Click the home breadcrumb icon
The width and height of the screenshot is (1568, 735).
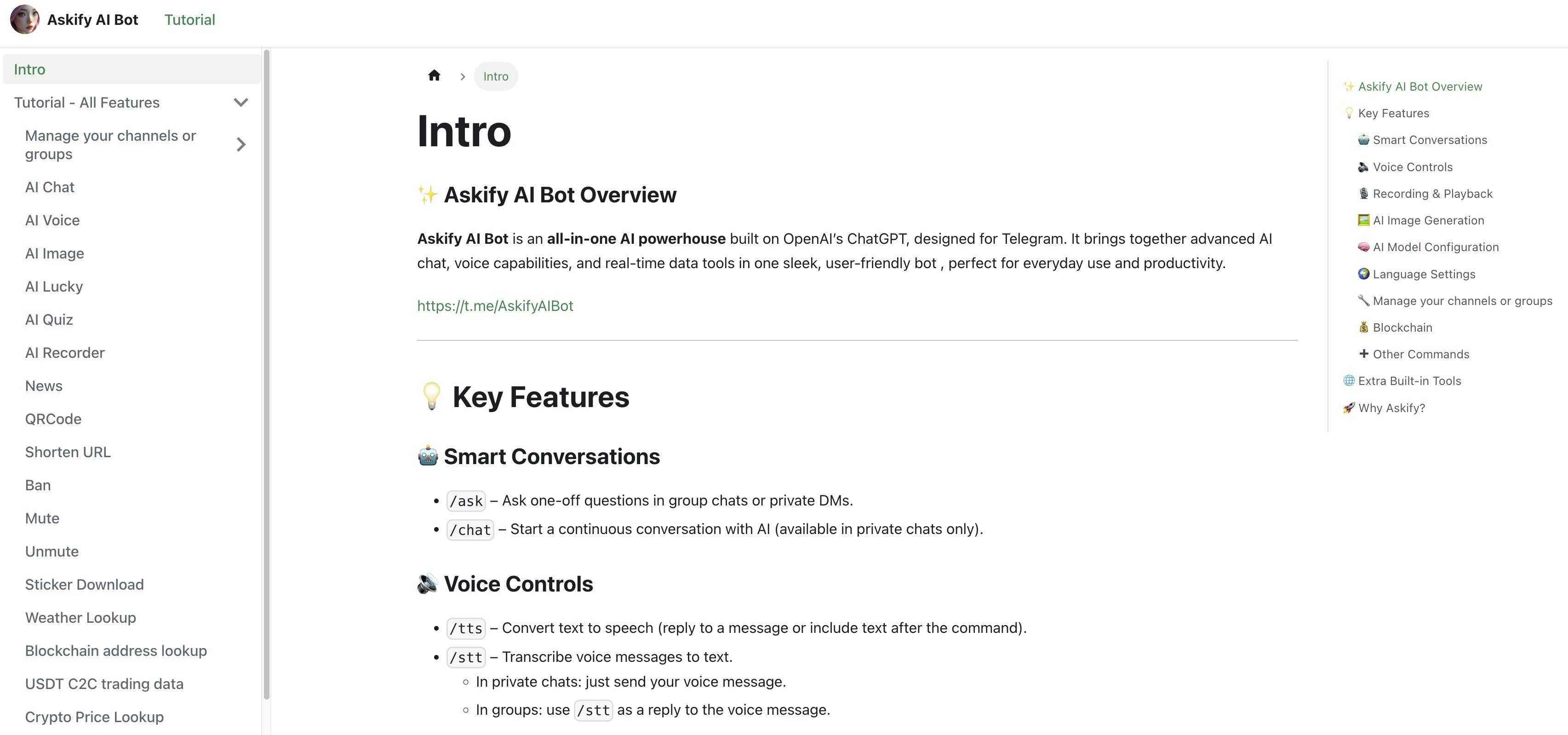[x=434, y=75]
